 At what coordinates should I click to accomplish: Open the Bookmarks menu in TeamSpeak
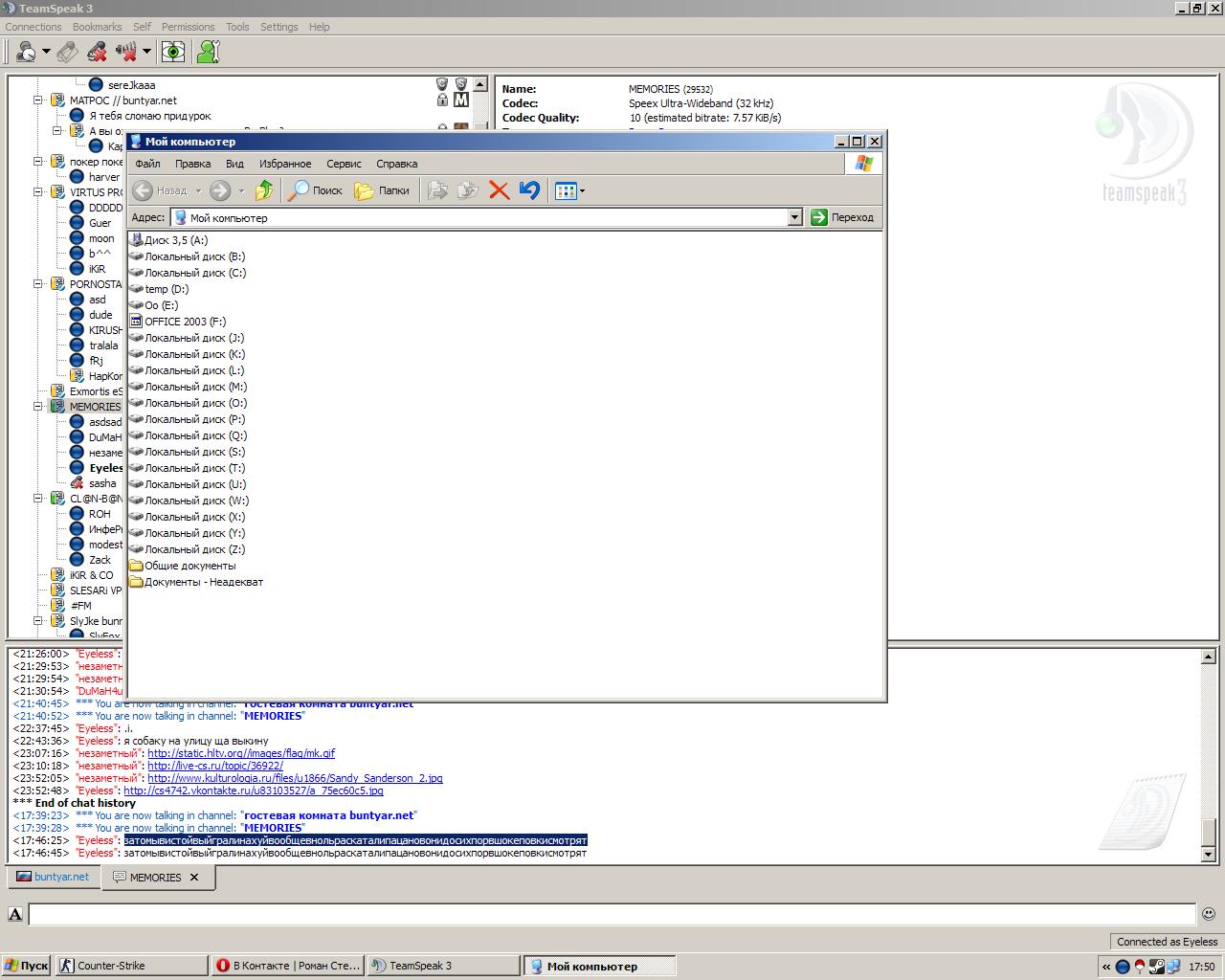98,27
